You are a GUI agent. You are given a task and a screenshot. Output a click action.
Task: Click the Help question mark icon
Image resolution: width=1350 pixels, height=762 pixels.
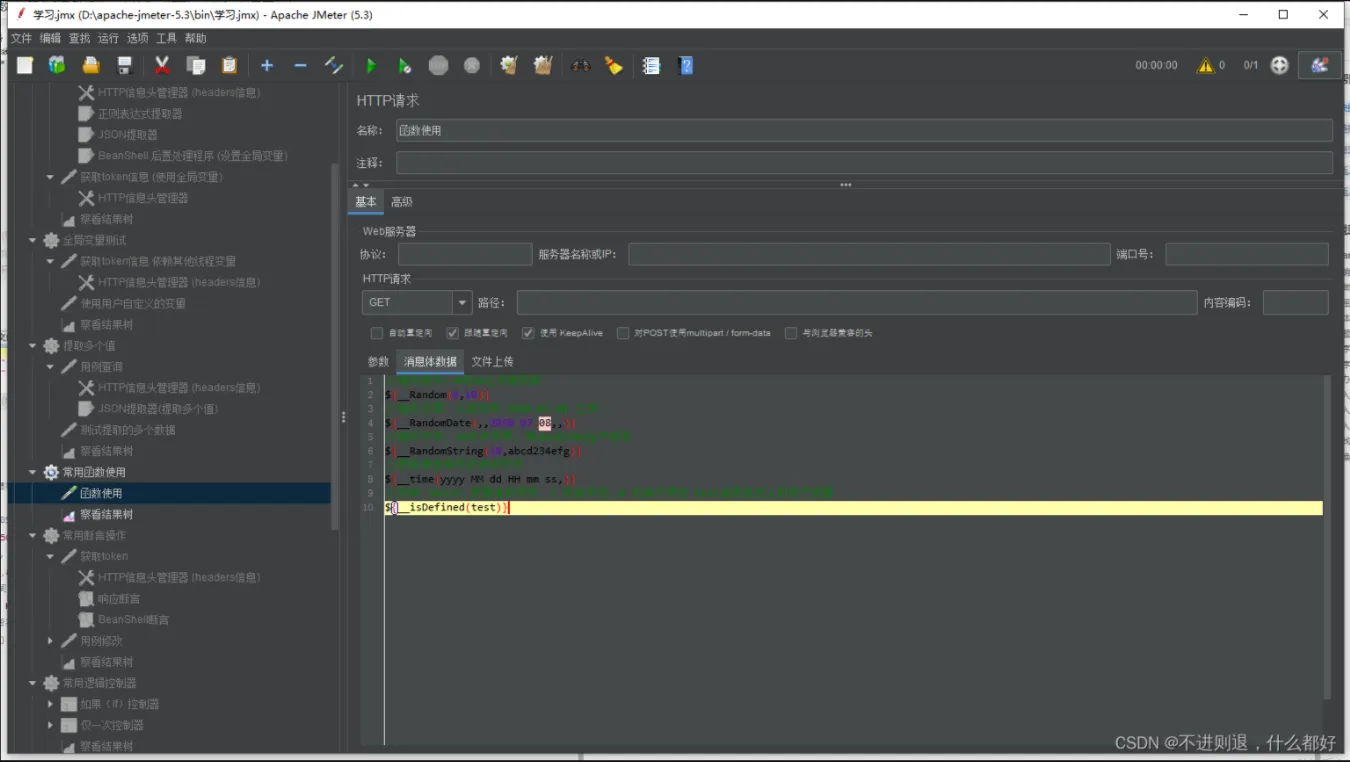pos(685,65)
